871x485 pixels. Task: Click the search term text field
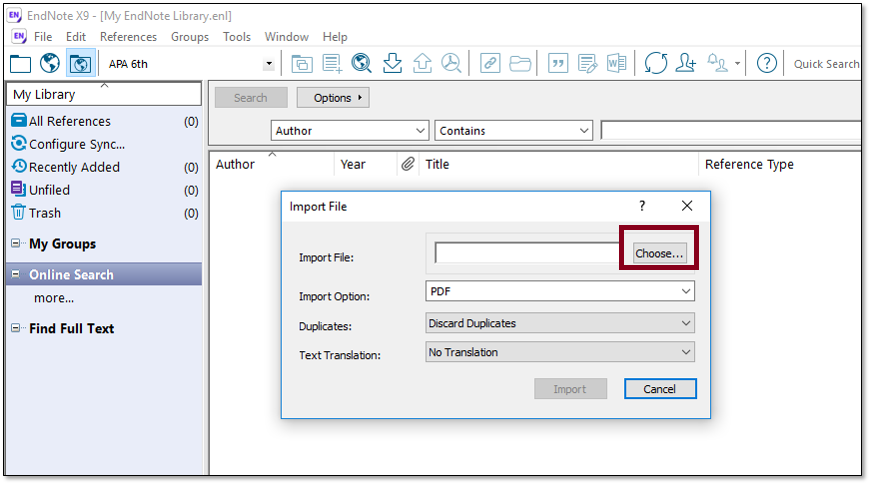[731, 131]
